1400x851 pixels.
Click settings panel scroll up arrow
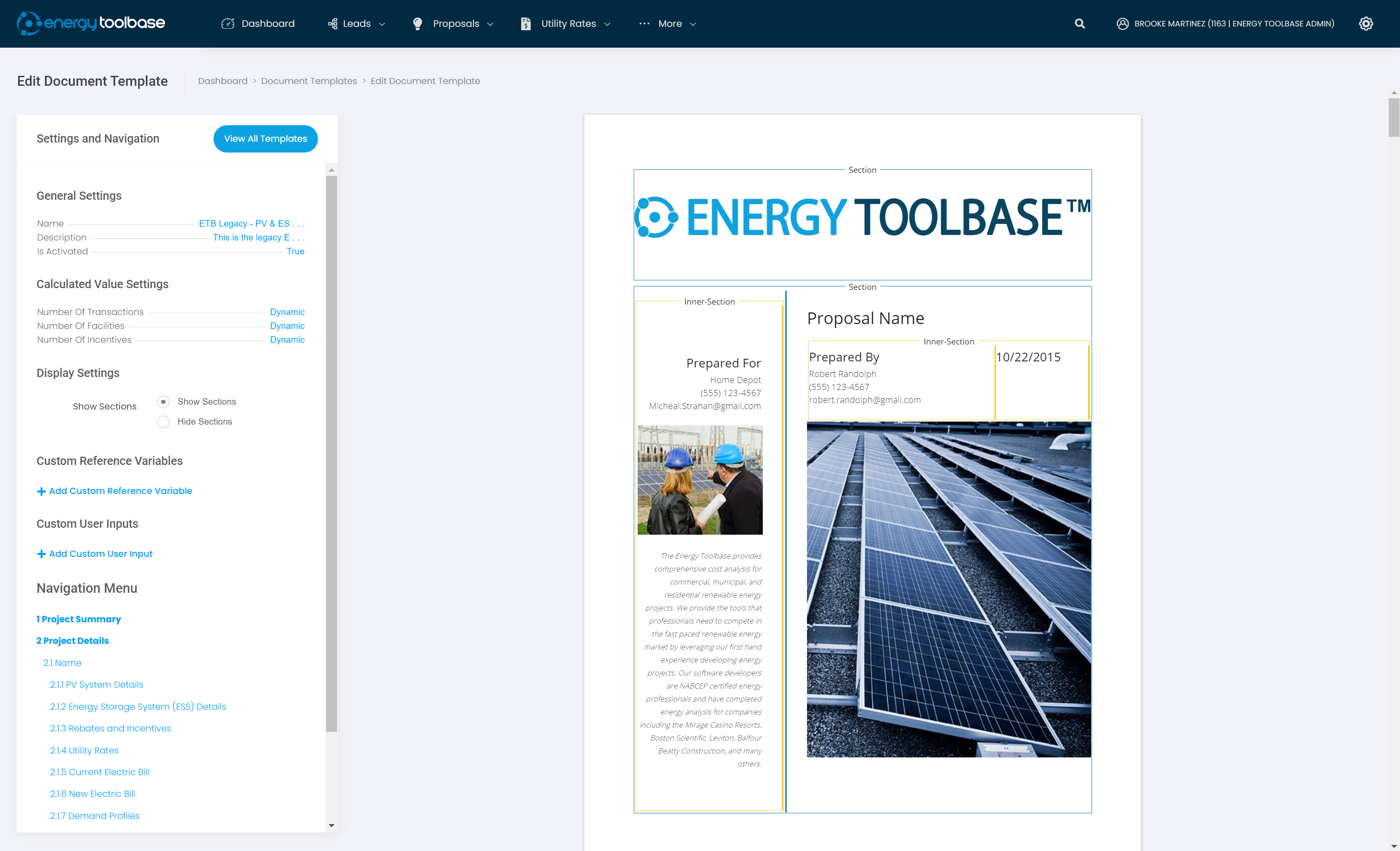(332, 171)
